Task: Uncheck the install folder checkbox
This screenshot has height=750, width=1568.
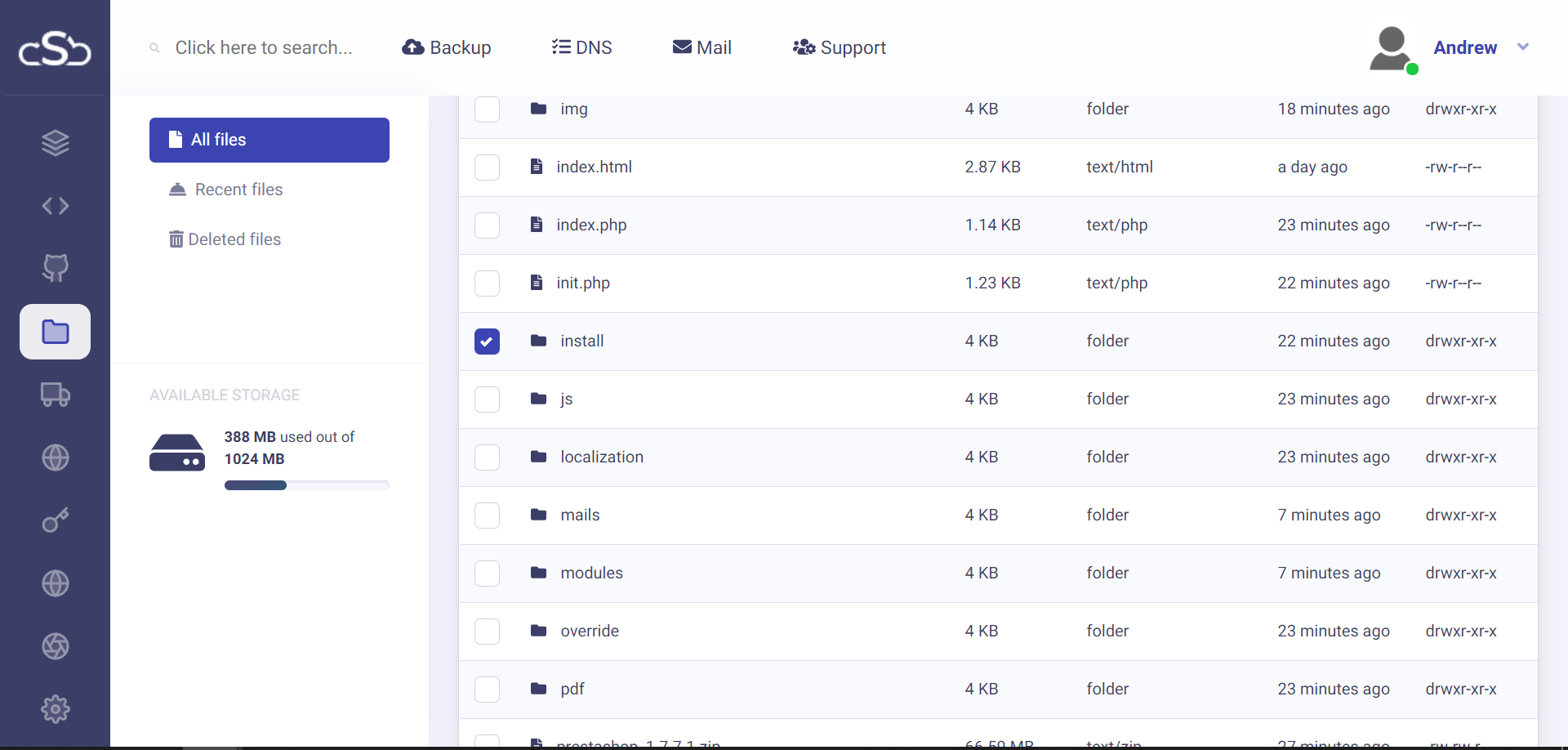Action: pos(487,342)
